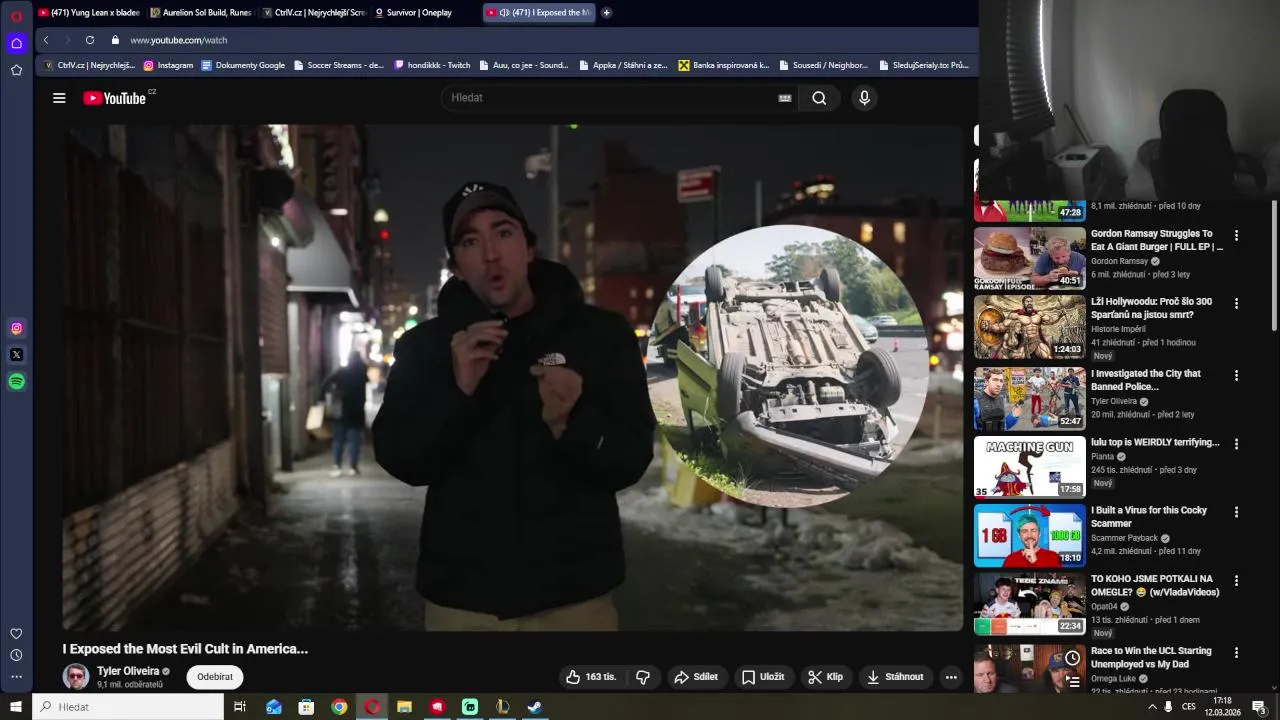Open Instagram in the Opera sidebar

coord(16,328)
